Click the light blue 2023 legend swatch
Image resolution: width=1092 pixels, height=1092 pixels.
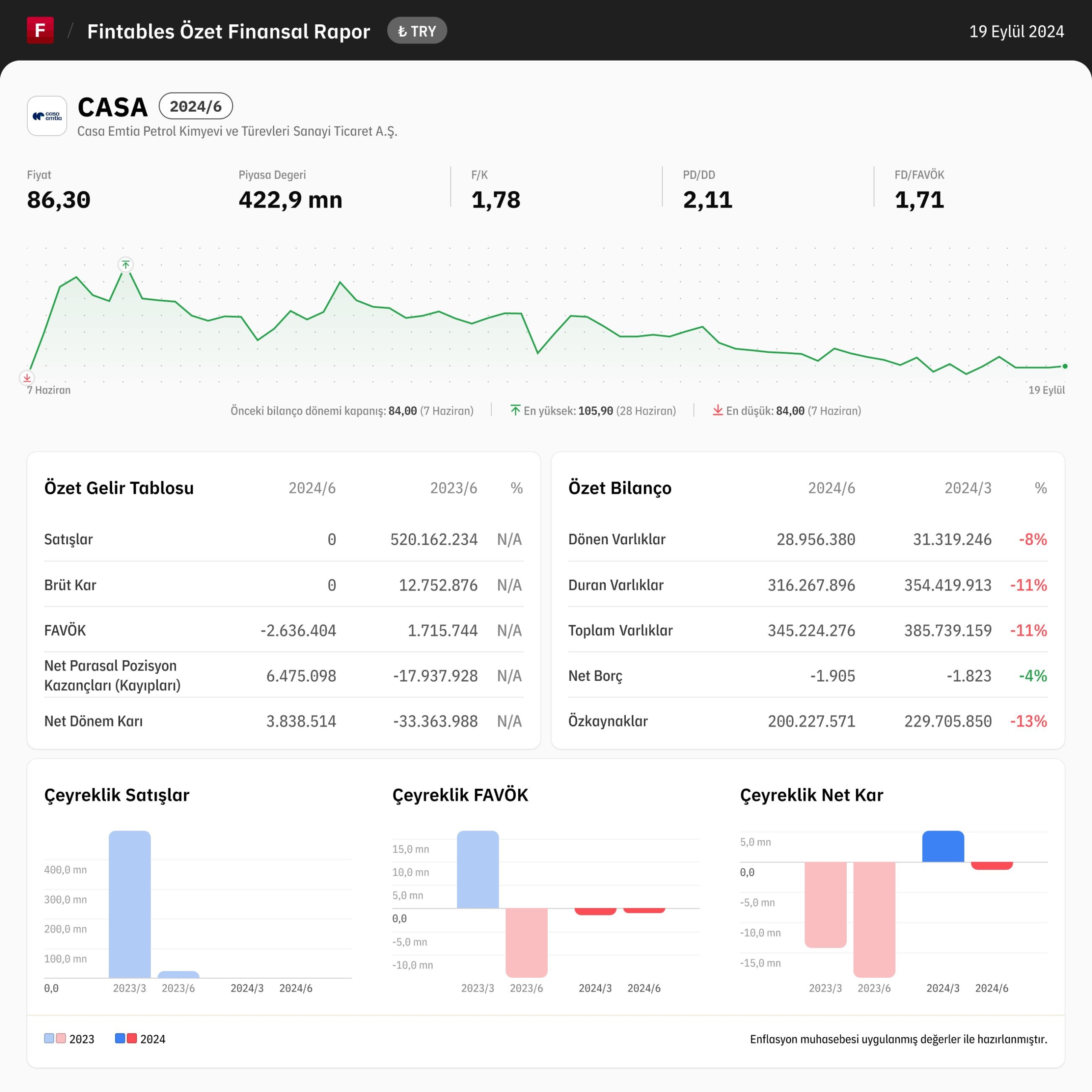[49, 1038]
